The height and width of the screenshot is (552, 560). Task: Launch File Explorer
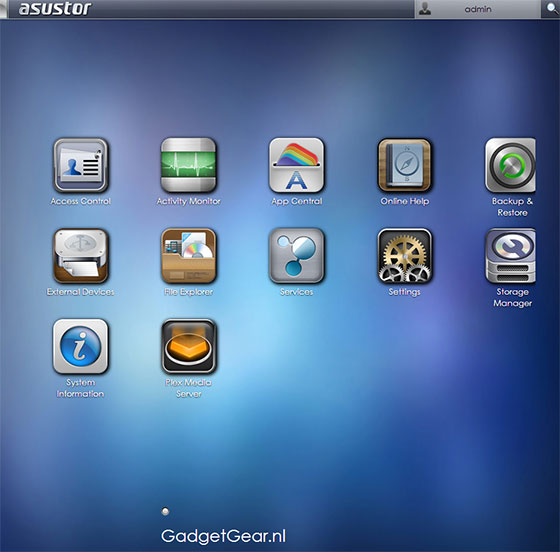[x=189, y=256]
